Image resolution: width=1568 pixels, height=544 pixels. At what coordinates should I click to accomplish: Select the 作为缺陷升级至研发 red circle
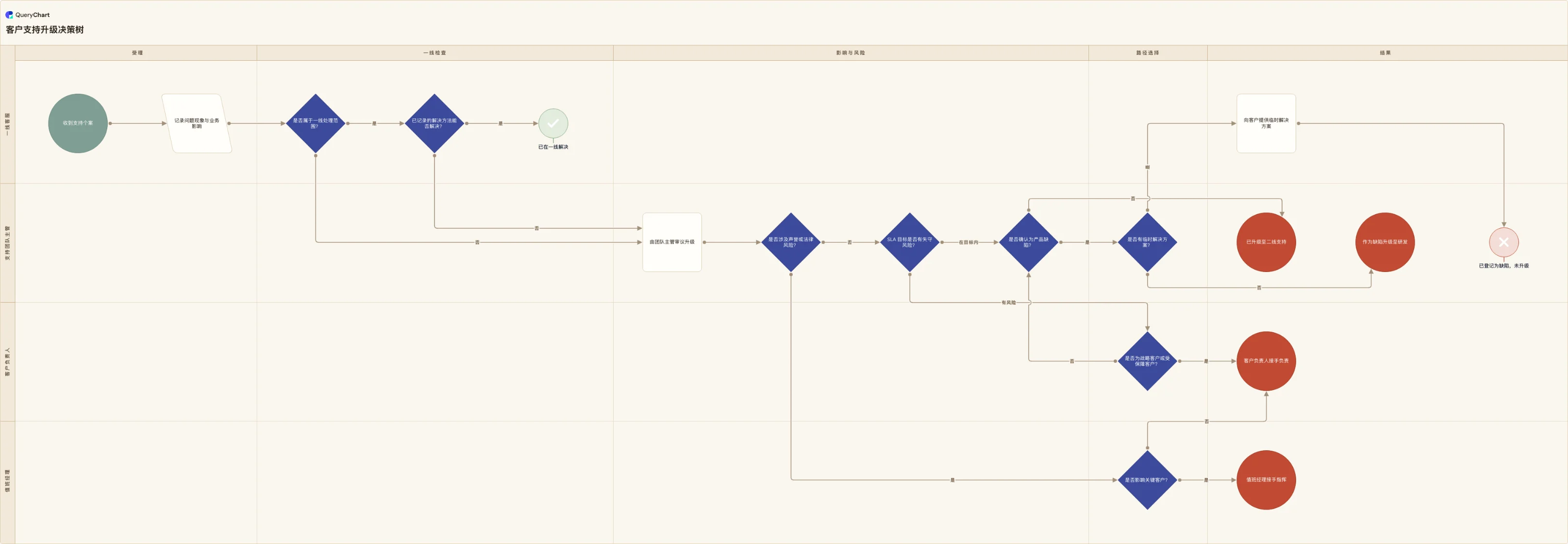[1385, 242]
